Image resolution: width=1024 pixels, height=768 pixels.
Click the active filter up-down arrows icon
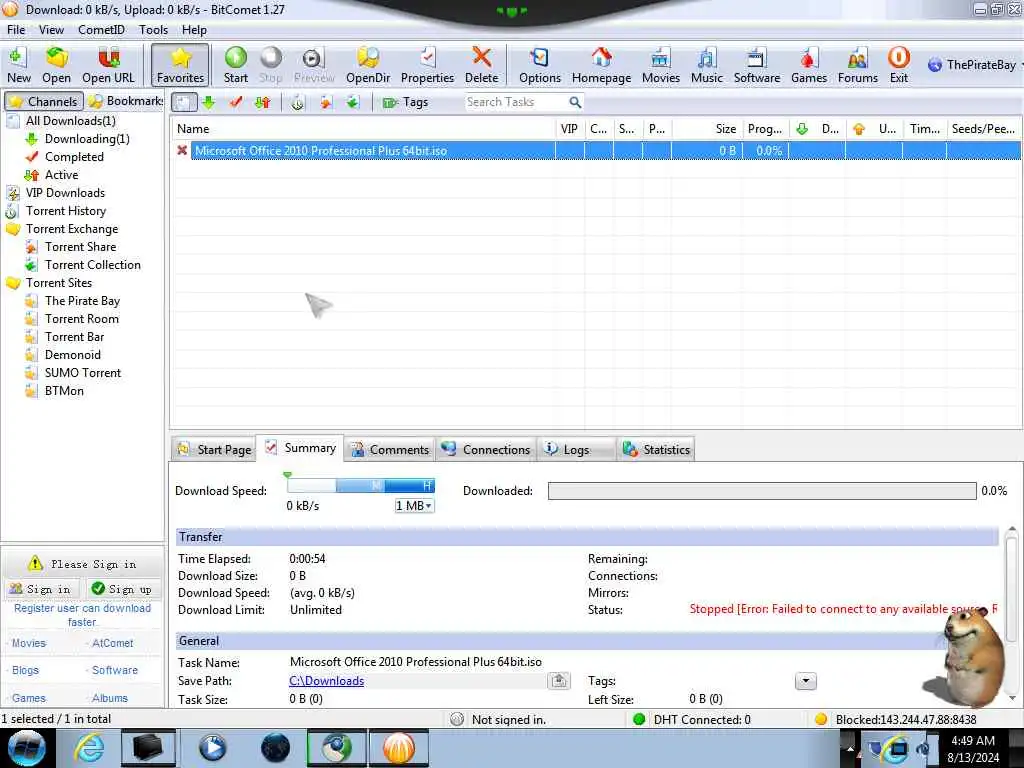point(263,102)
